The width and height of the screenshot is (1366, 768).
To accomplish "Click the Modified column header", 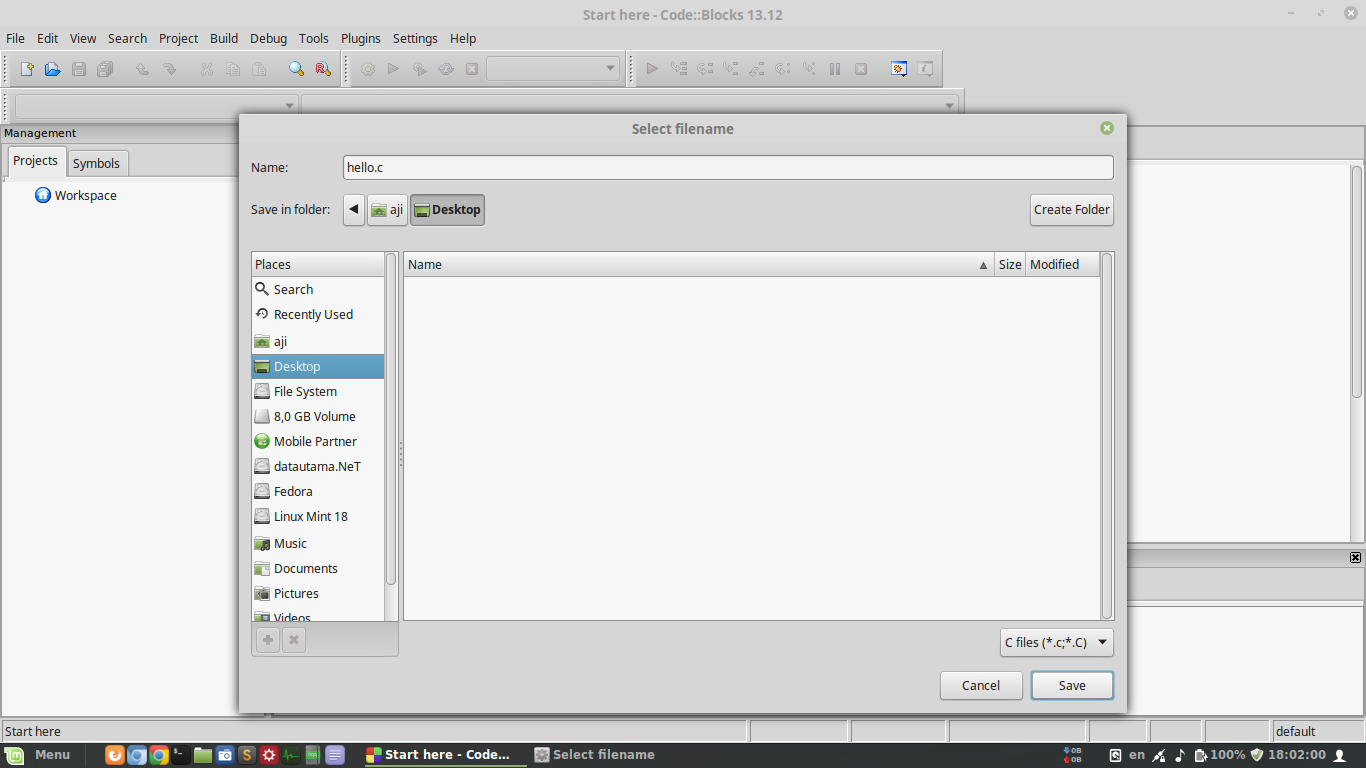I will tap(1062, 264).
